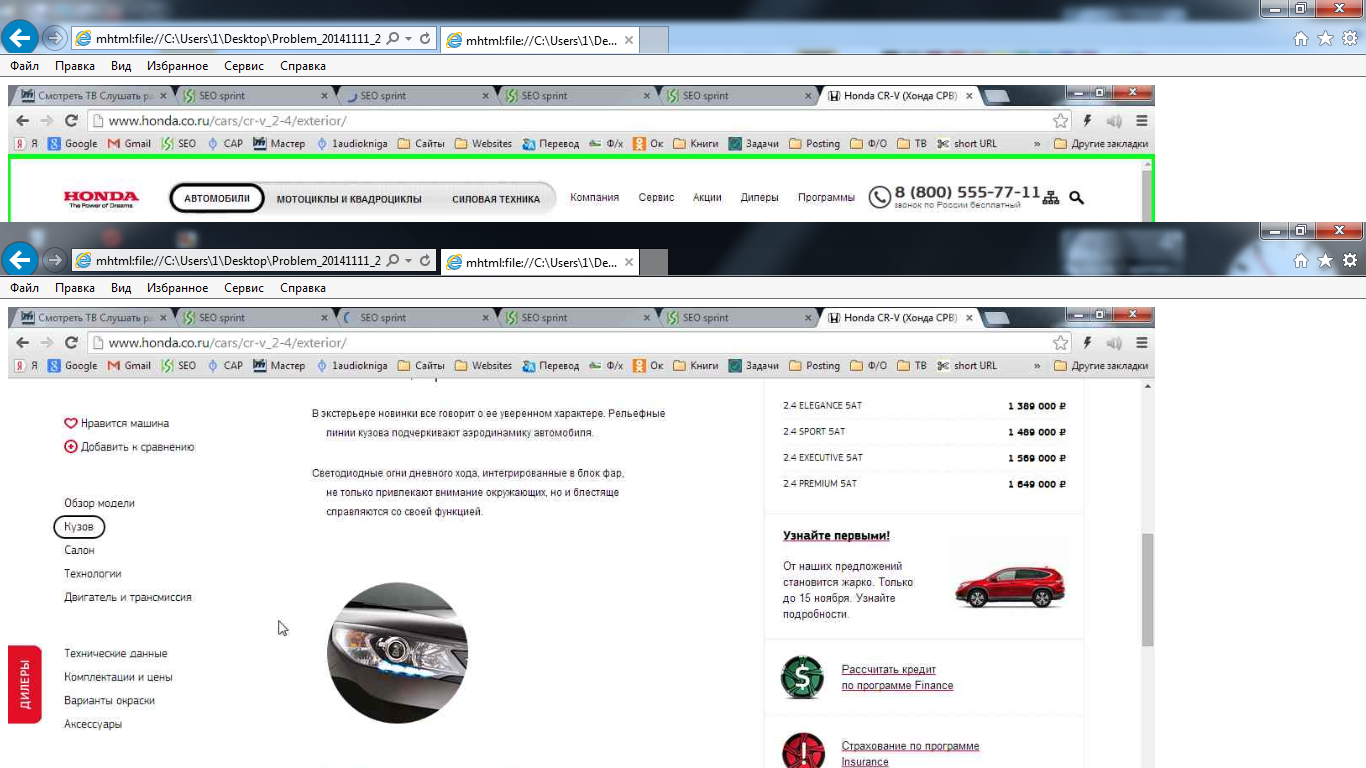Refresh page in the topmost IE address bar
Image resolution: width=1366 pixels, height=768 pixels.
(x=425, y=38)
